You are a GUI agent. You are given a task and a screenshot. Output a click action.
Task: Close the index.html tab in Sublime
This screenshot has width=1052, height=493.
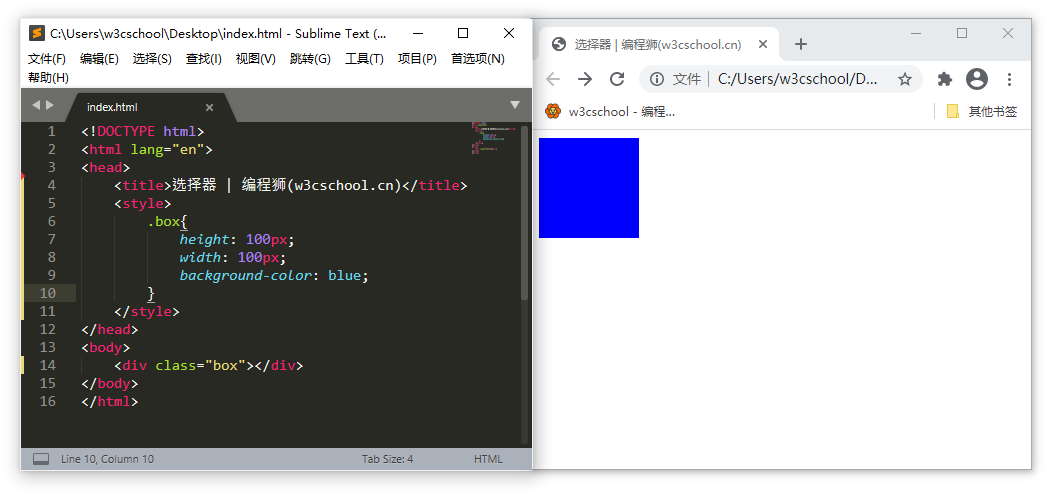tap(209, 107)
